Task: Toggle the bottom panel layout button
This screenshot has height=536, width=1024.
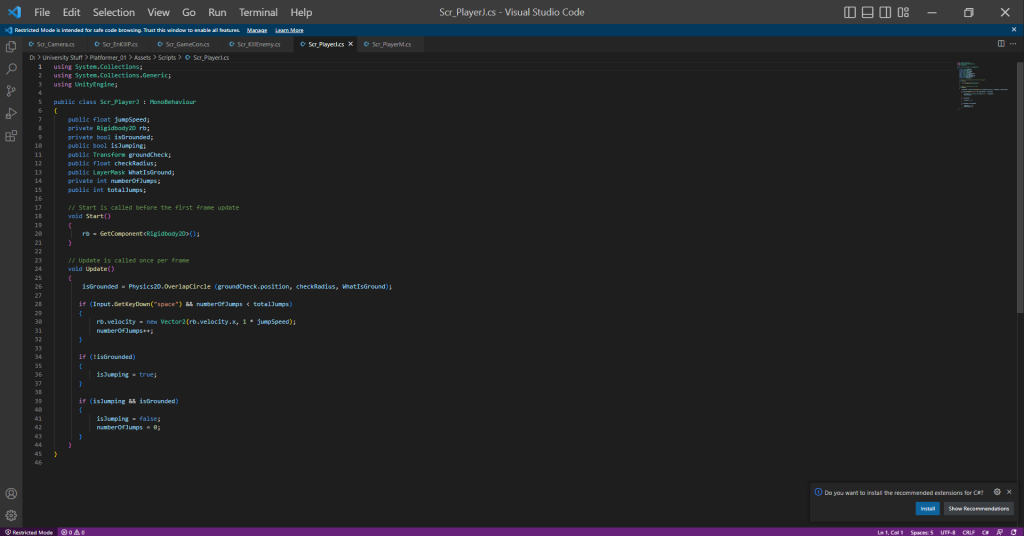Action: 866,12
